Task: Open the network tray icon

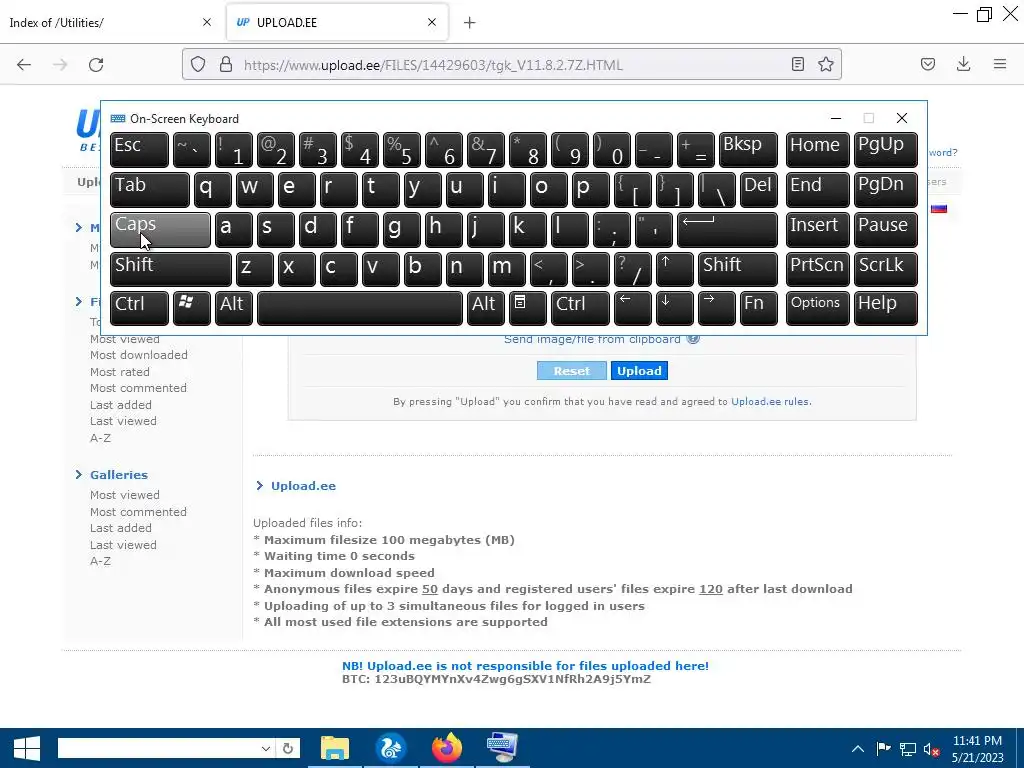Action: tap(907, 749)
